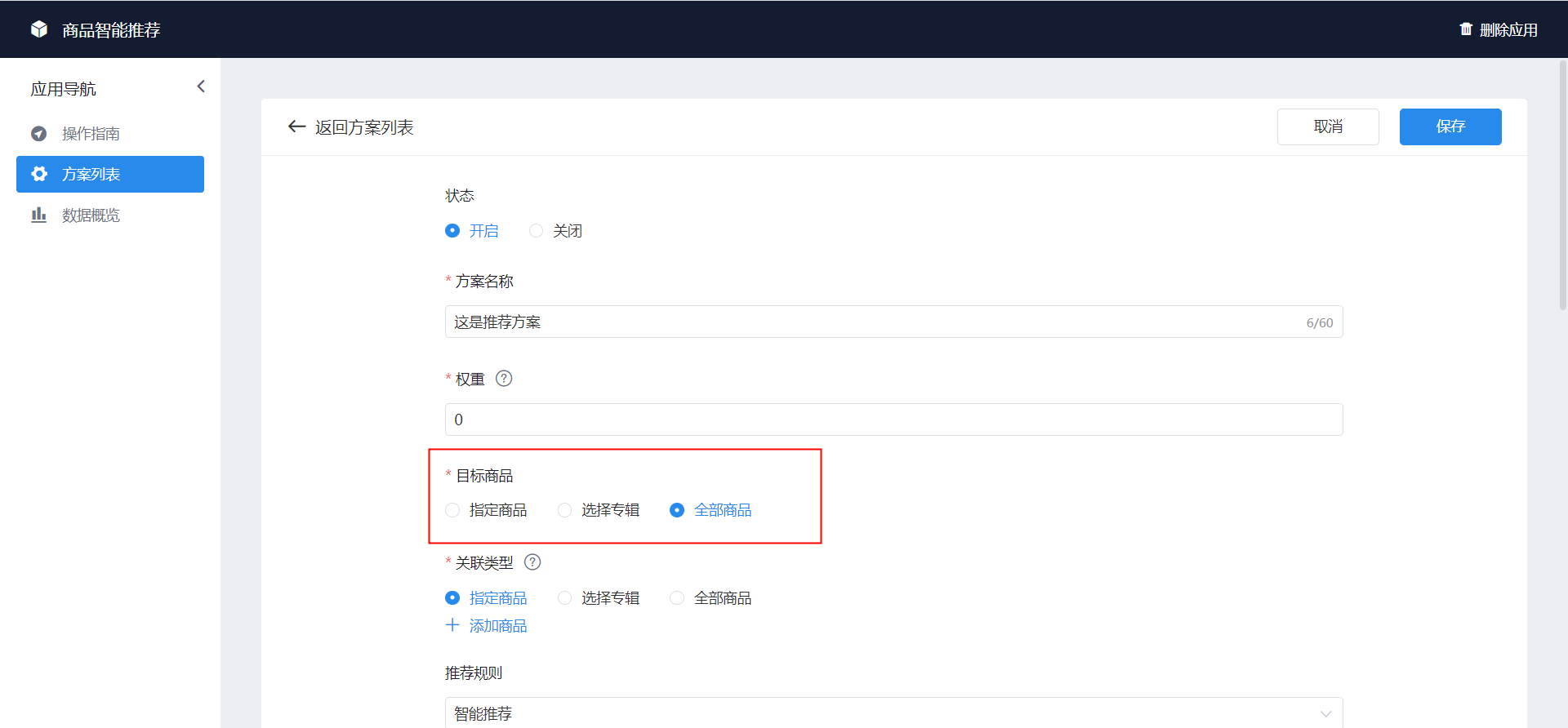Open 方案列表 in the sidebar
Viewport: 1568px width, 728px height.
point(110,174)
